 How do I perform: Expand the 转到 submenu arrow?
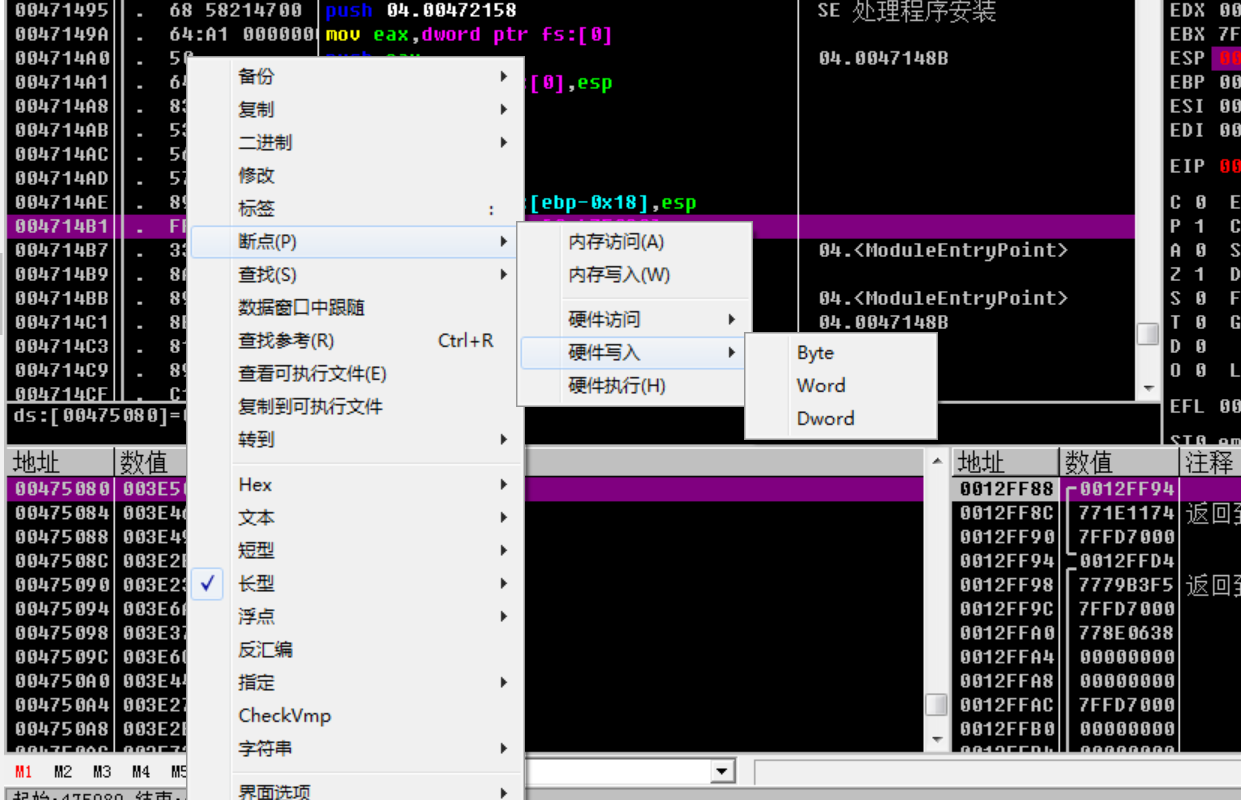(503, 440)
